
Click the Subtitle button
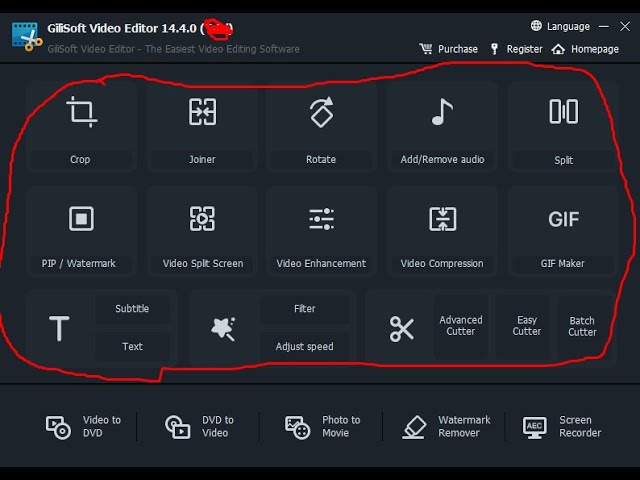132,309
